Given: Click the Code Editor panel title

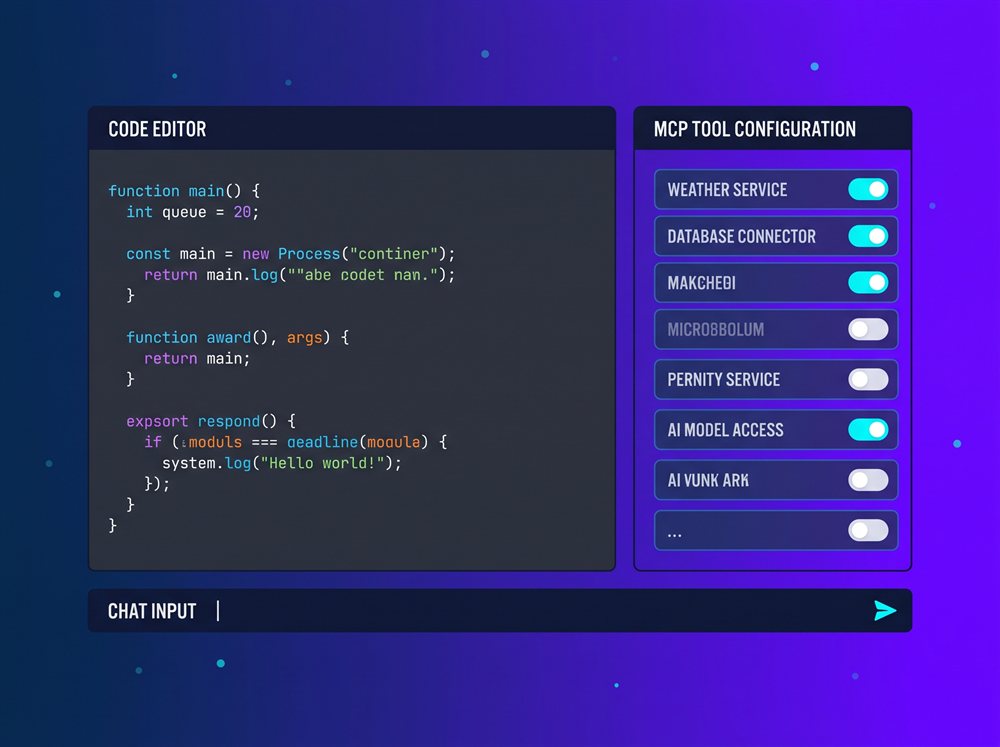Looking at the screenshot, I should point(157,129).
